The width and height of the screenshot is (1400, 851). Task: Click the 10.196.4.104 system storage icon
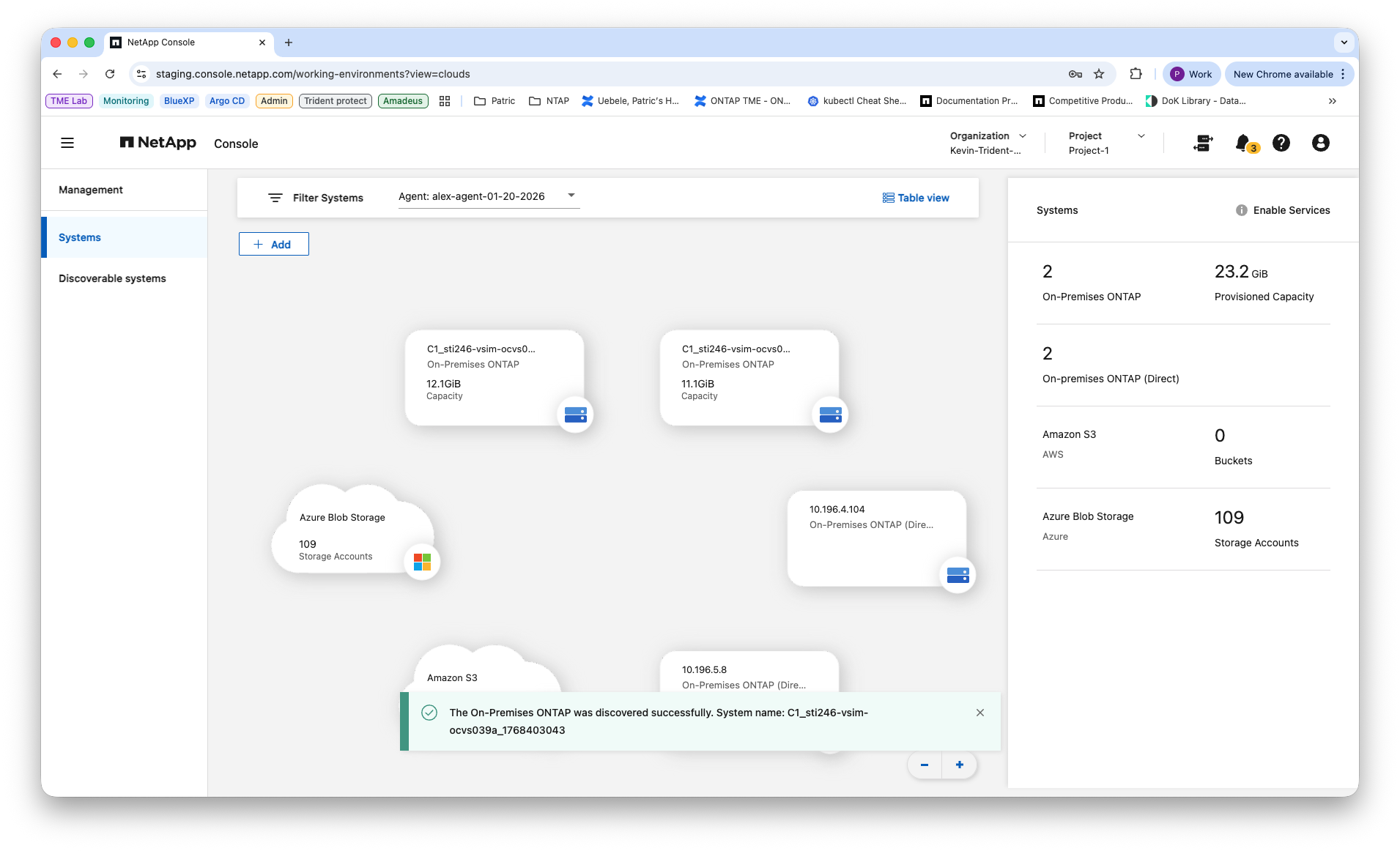[x=958, y=576]
